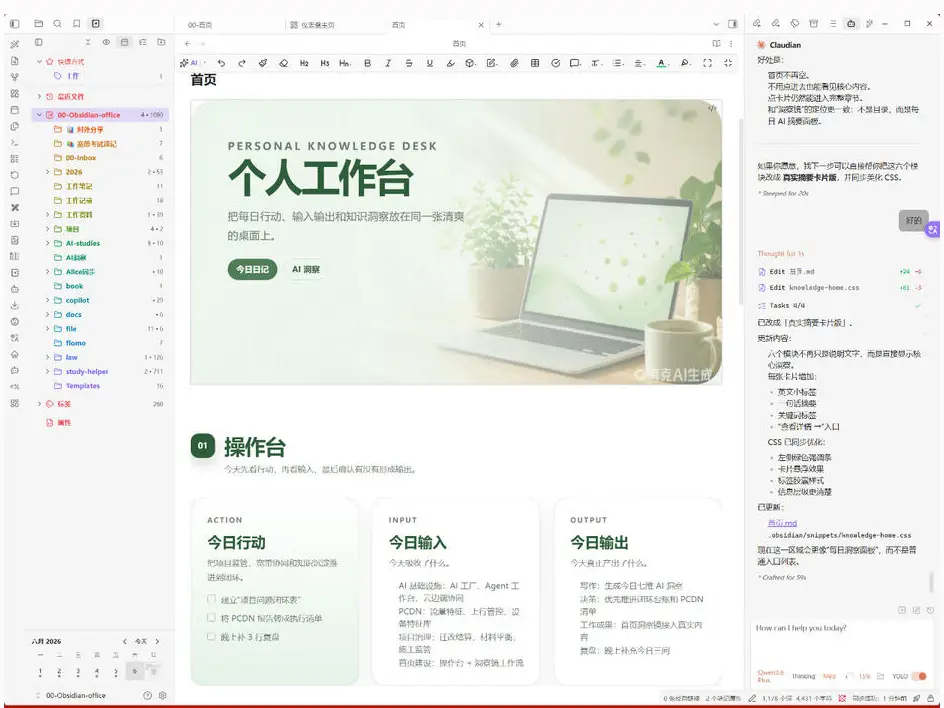Screen dimensions: 944x708
Task: Click the 今天 button in calendar
Action: pos(141,641)
